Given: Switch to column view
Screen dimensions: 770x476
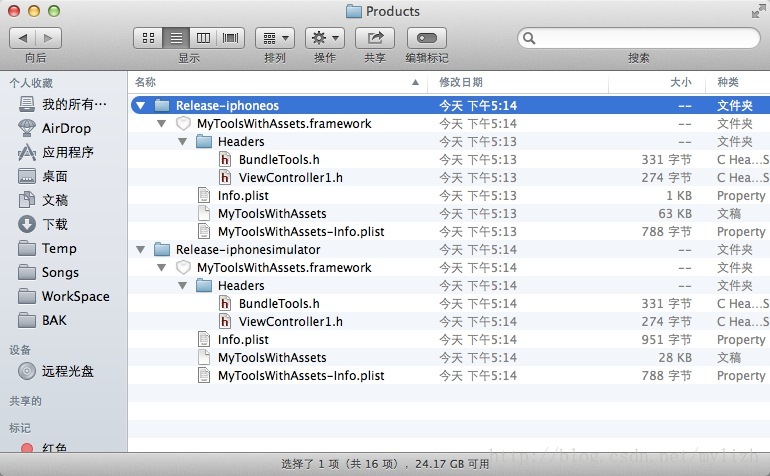Looking at the screenshot, I should tap(203, 38).
